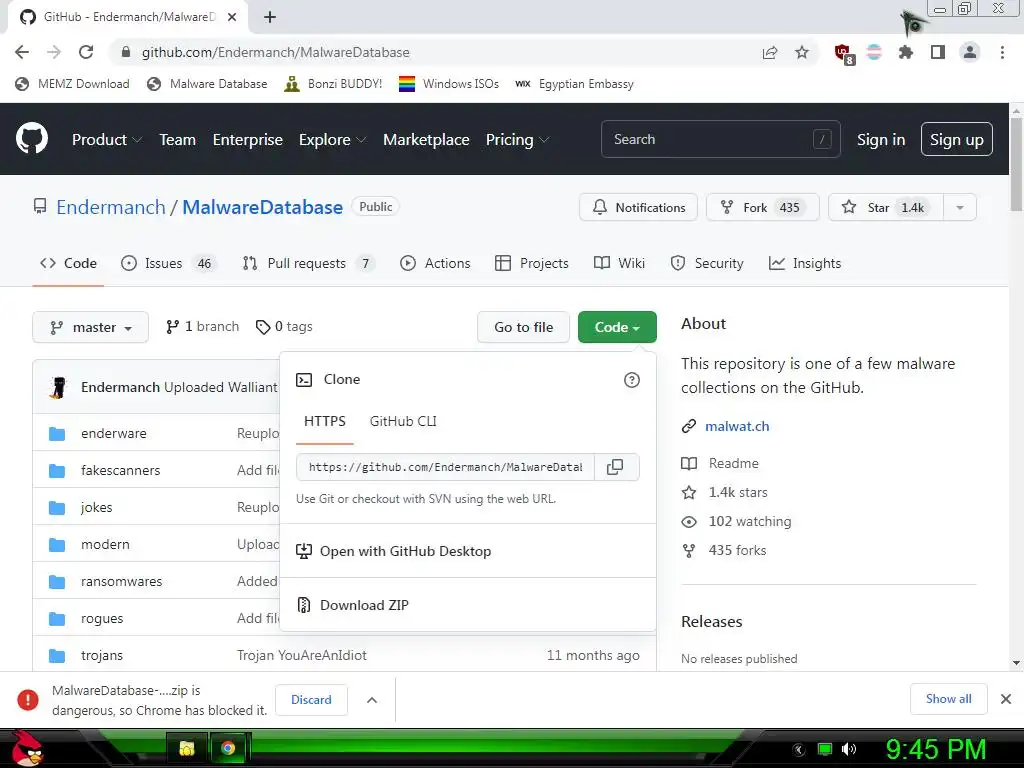
Task: Click Download ZIP option
Action: coord(468,605)
